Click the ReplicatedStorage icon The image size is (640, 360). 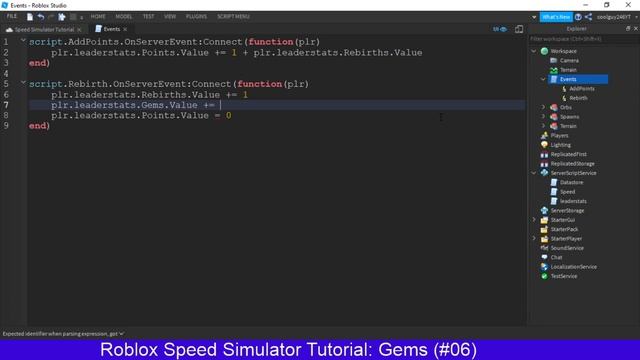point(544,164)
